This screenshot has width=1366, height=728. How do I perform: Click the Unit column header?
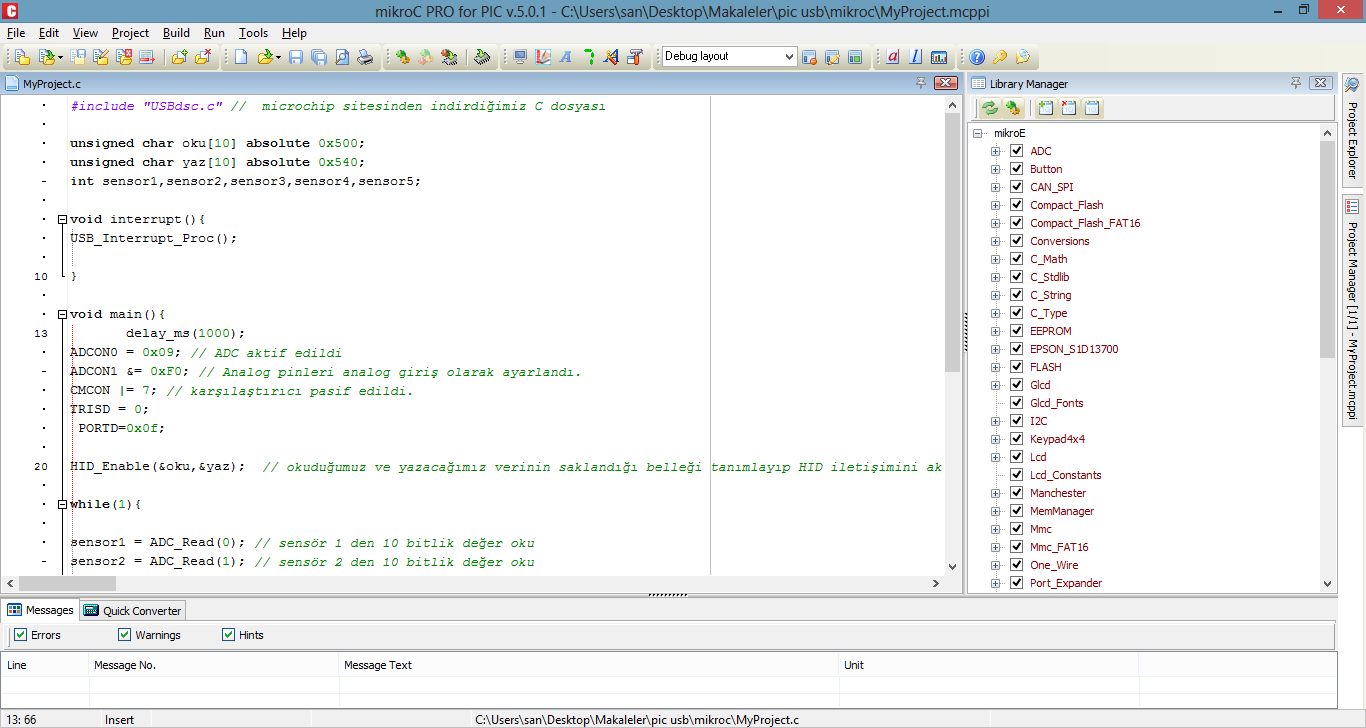click(990, 665)
